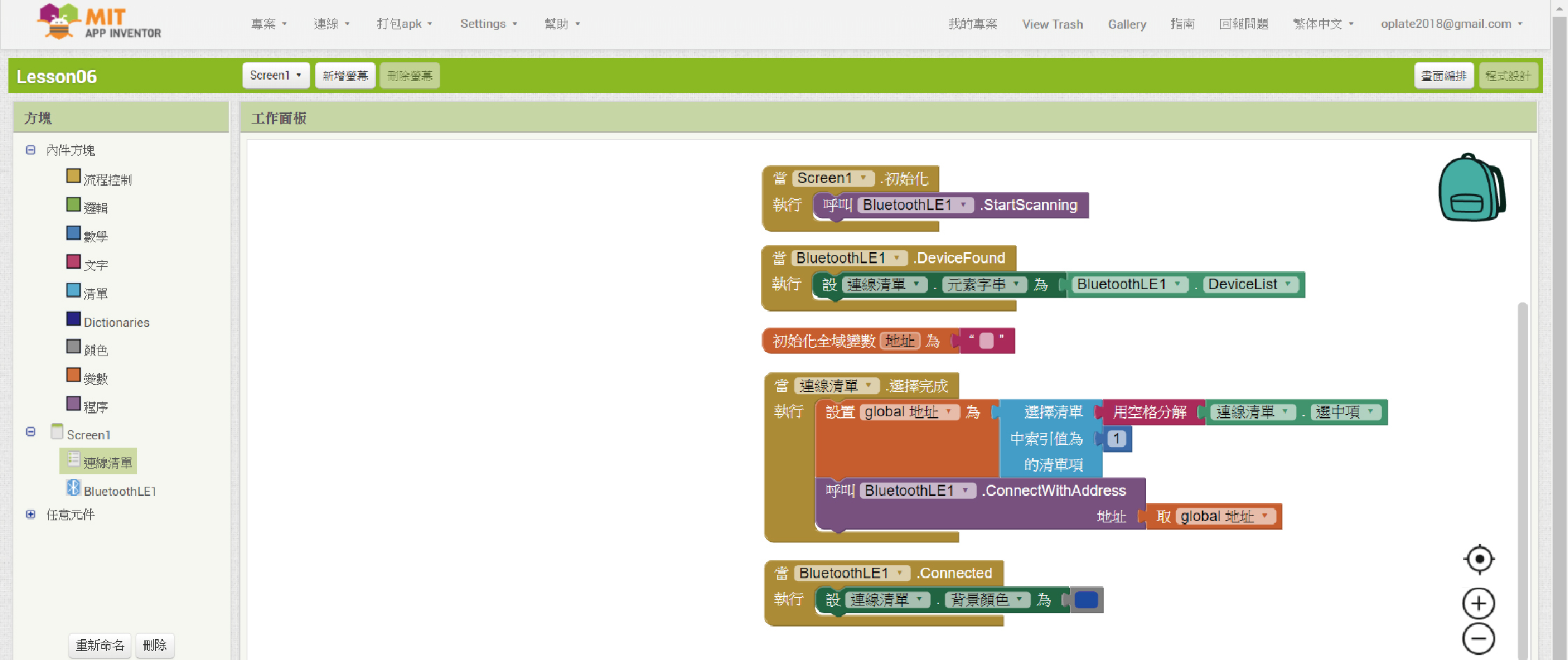This screenshot has width=1568, height=660.
Task: Switch to 畫面編排 designer view
Action: 1444,75
